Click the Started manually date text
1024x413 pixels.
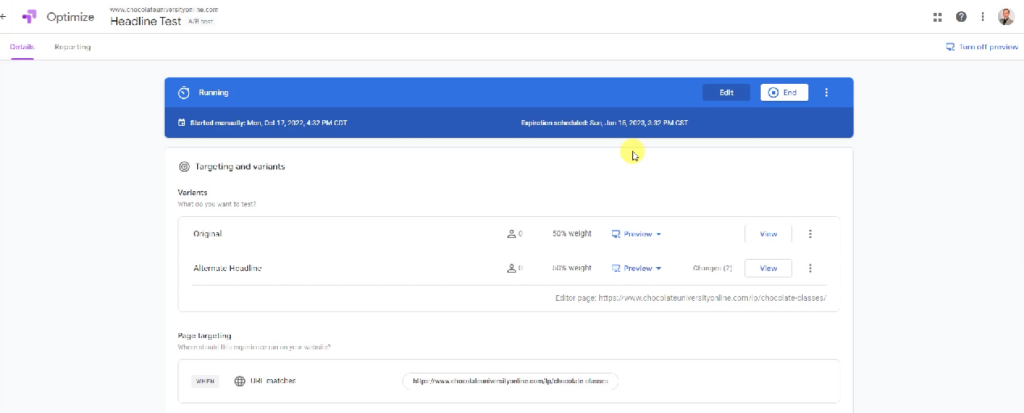point(268,123)
